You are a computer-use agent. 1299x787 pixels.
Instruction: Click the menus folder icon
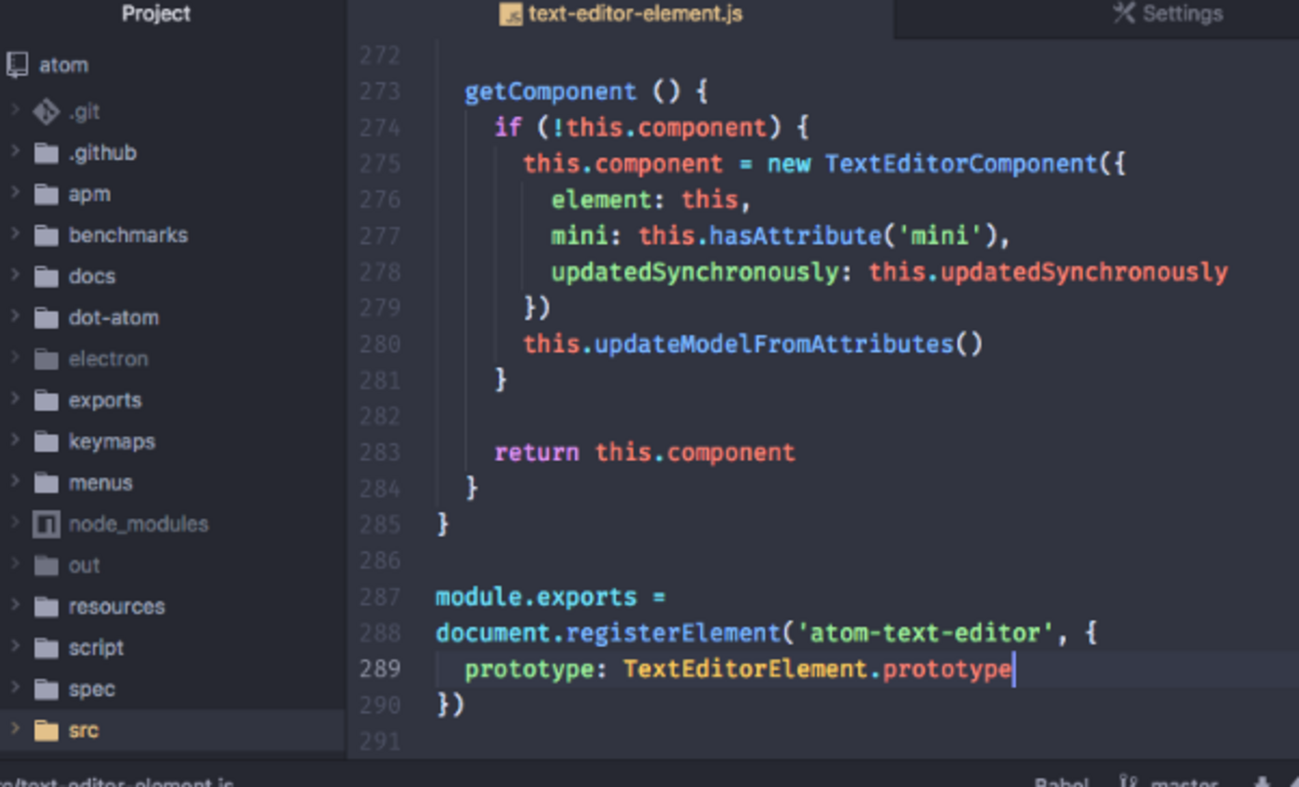[46, 483]
